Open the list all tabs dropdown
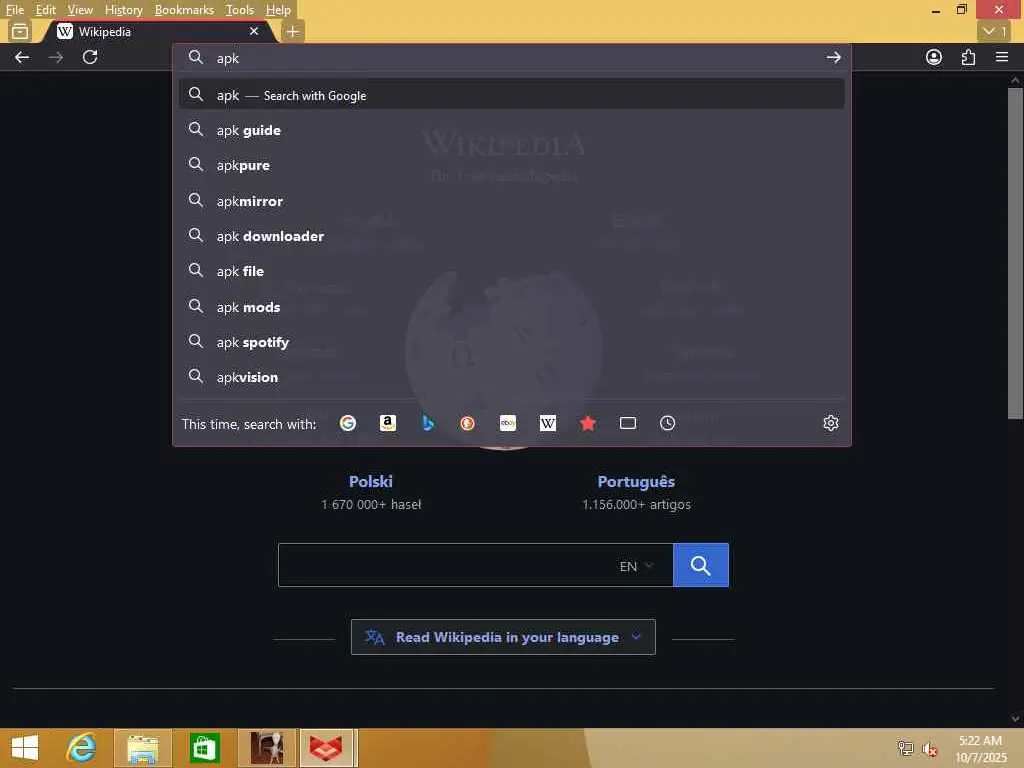This screenshot has height=768, width=1024. pos(995,31)
